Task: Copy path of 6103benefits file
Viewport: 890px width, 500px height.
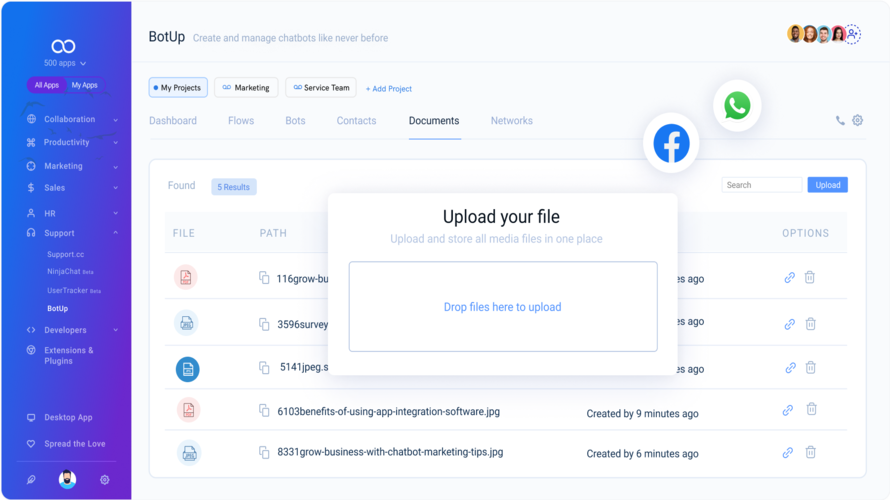Action: pyautogui.click(x=264, y=410)
